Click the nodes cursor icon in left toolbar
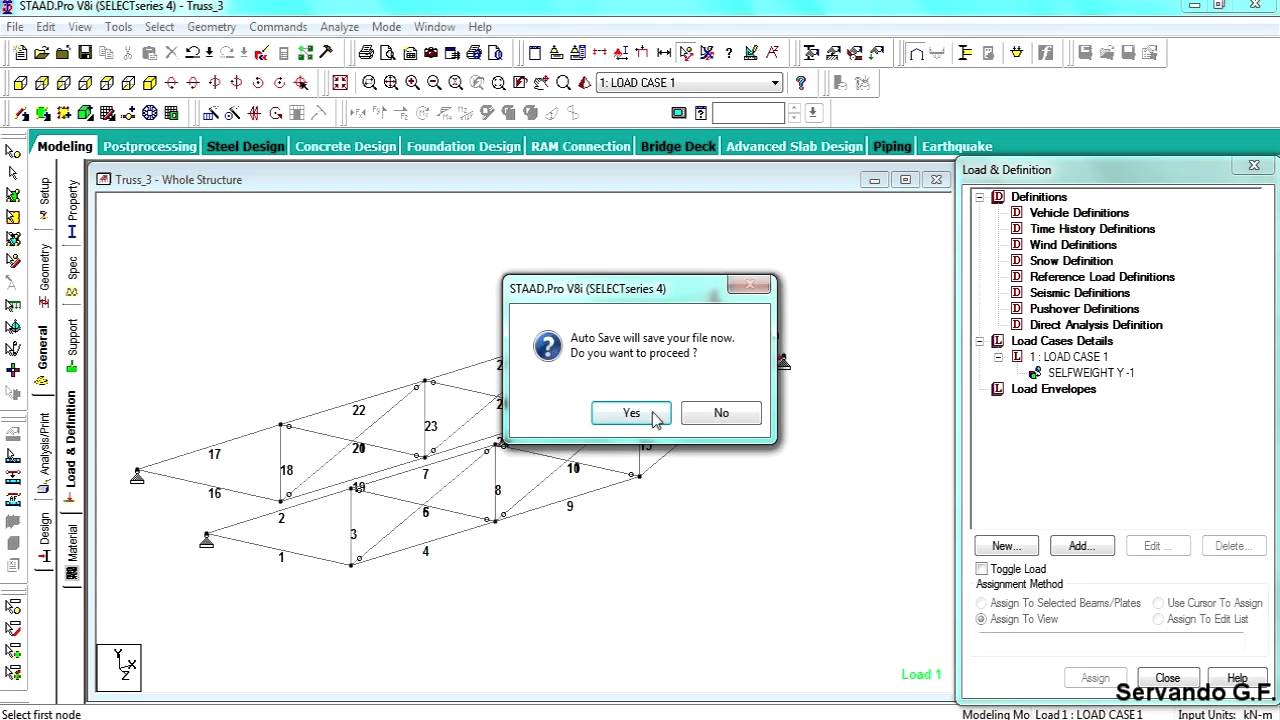This screenshot has height=720, width=1280. tap(13, 151)
